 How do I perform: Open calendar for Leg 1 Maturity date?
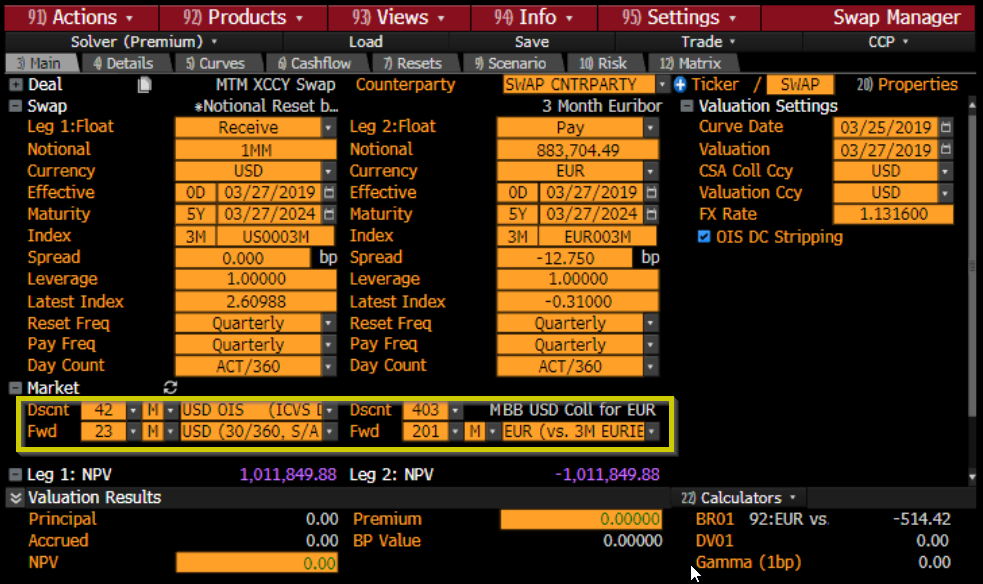pyautogui.click(x=329, y=214)
